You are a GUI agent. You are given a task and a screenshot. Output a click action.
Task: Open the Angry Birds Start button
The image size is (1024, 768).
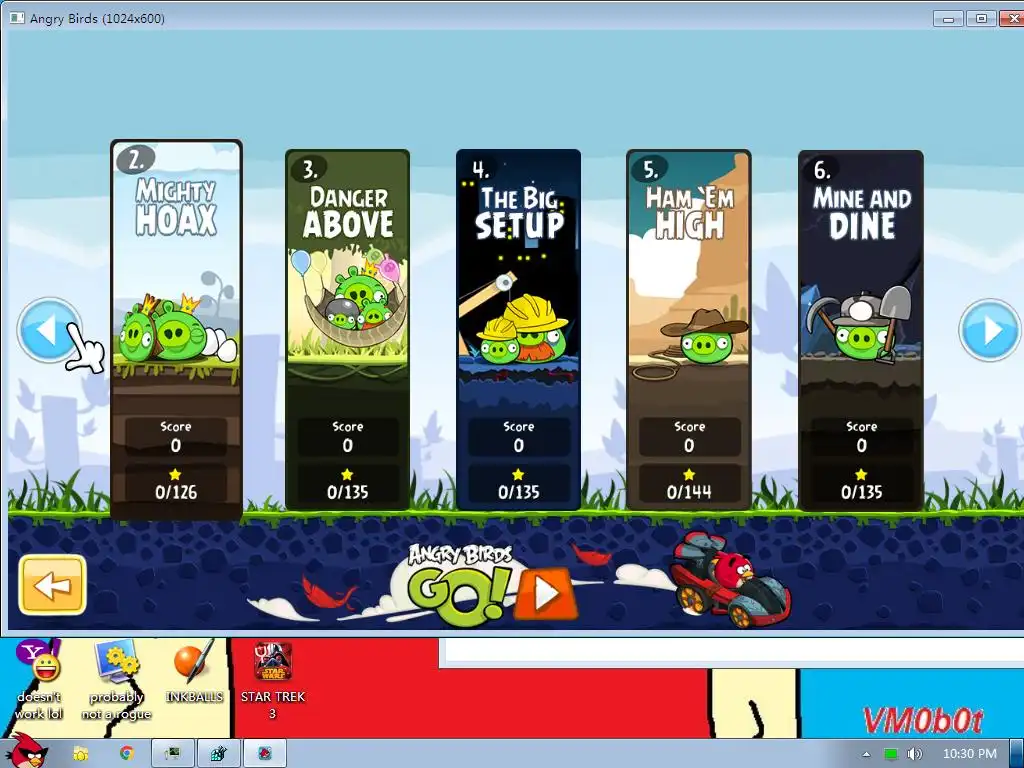coord(26,751)
